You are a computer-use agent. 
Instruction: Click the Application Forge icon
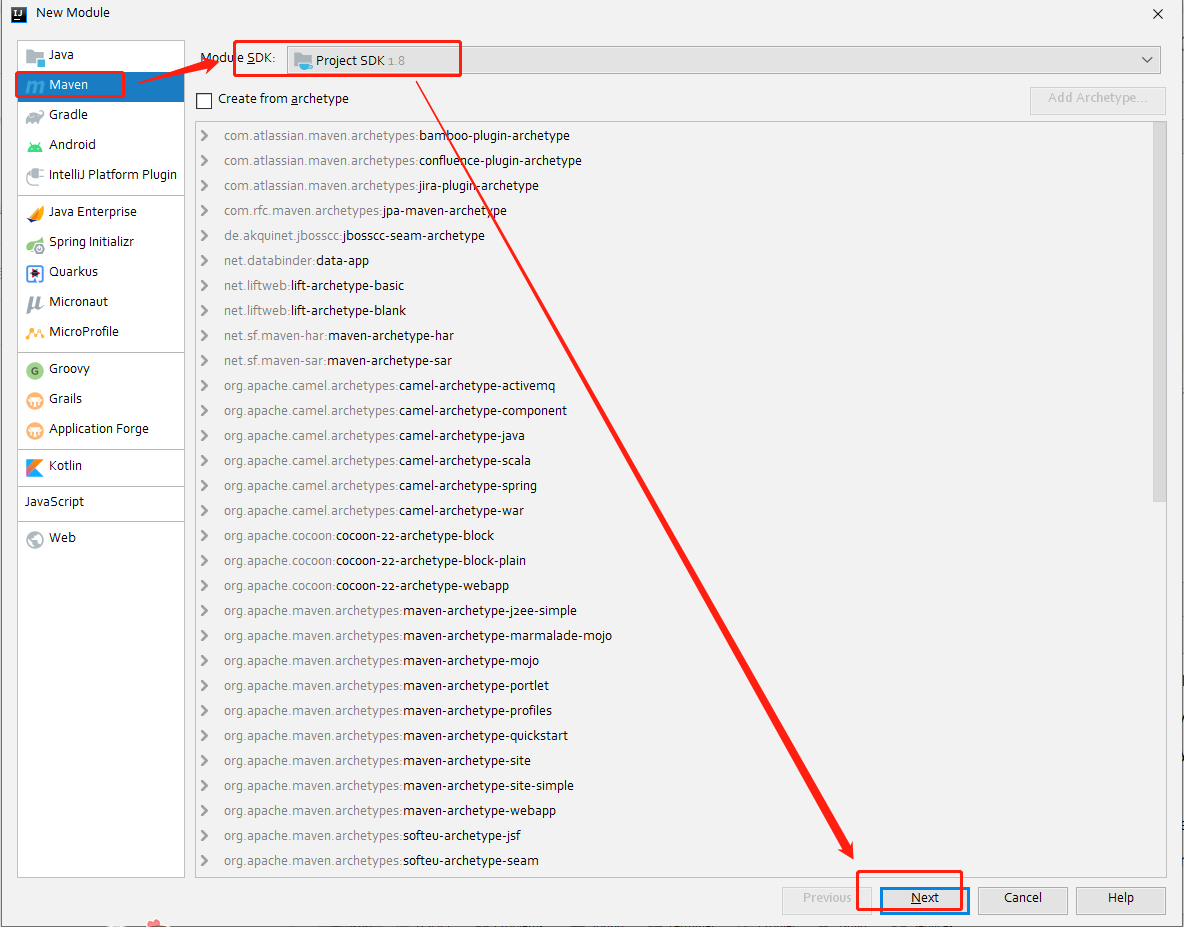point(35,430)
